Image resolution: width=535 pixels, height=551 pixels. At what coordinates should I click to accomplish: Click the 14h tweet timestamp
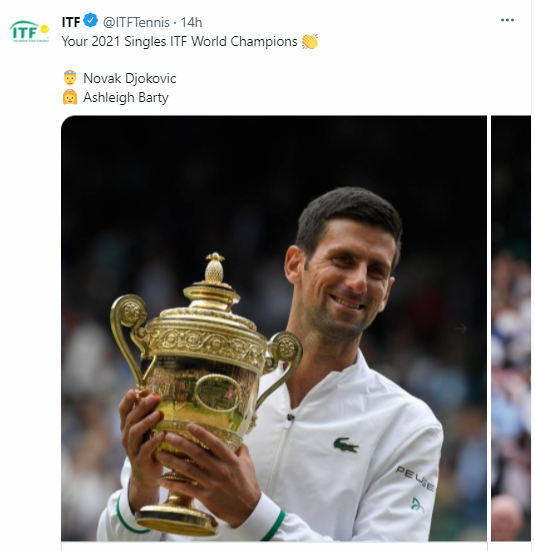(x=191, y=22)
